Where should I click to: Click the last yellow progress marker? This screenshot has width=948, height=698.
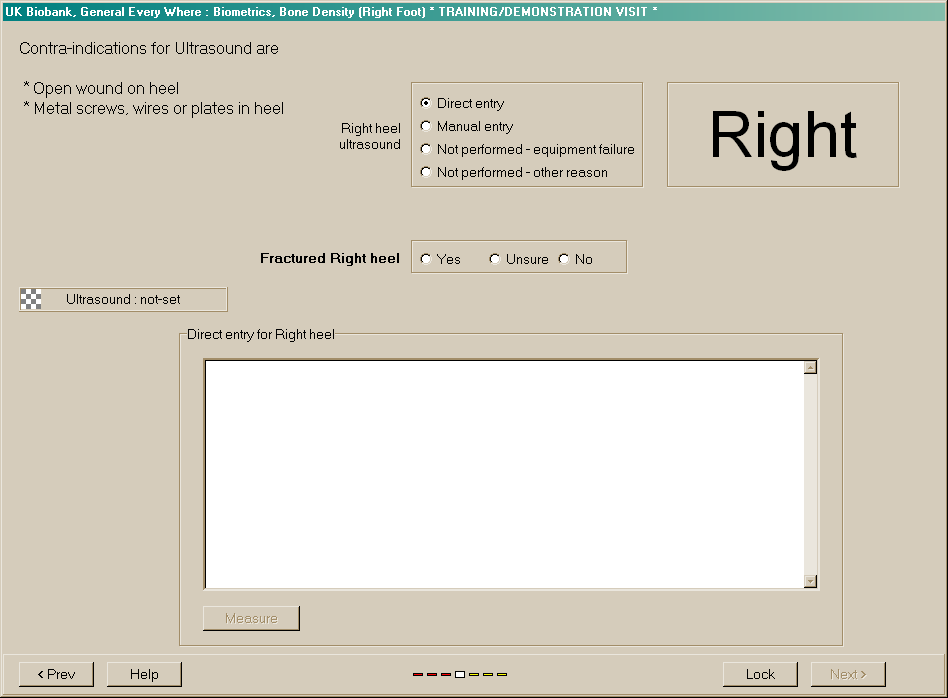(502, 675)
